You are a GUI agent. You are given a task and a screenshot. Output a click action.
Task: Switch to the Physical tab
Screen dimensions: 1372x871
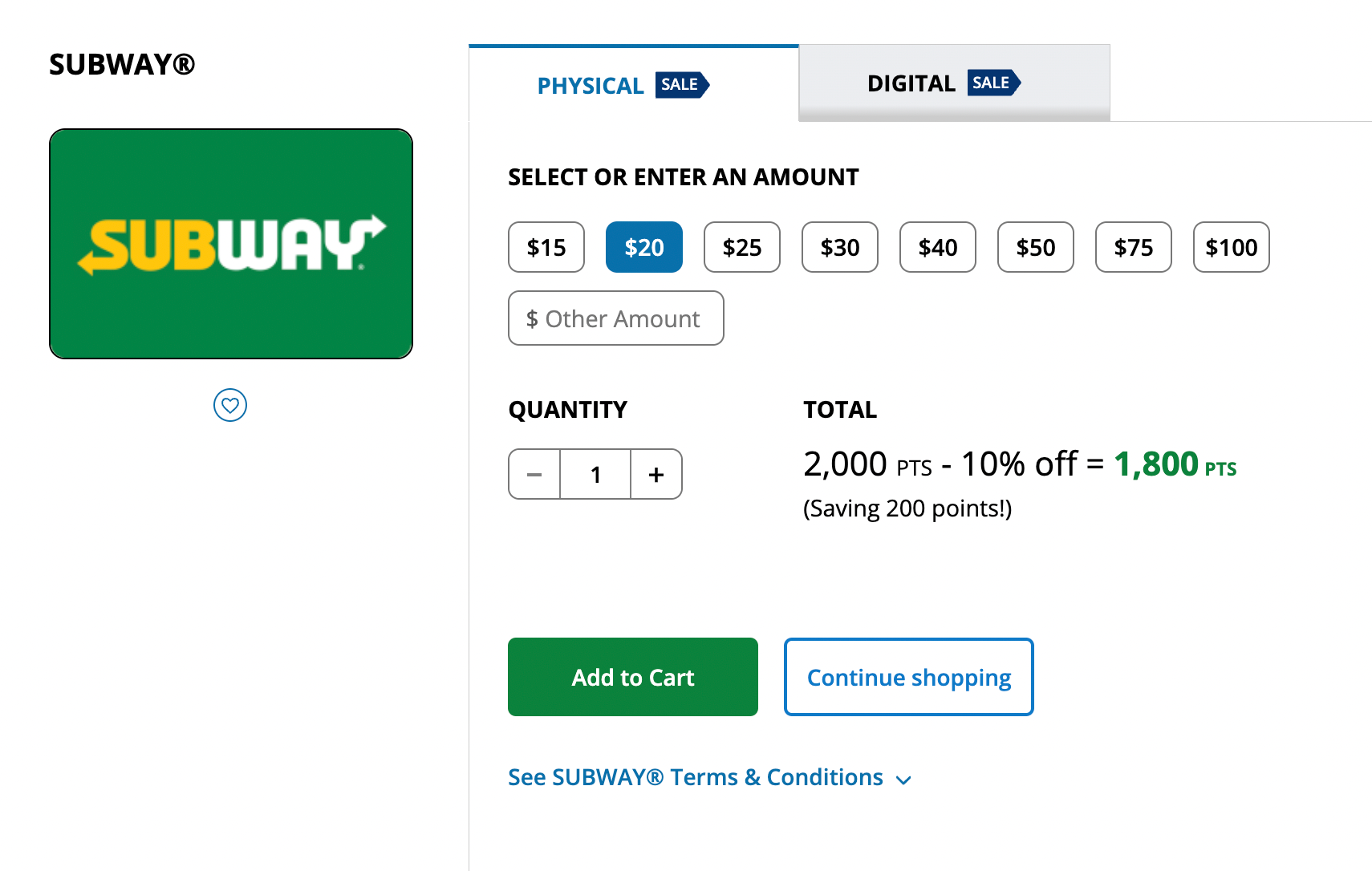(x=591, y=86)
